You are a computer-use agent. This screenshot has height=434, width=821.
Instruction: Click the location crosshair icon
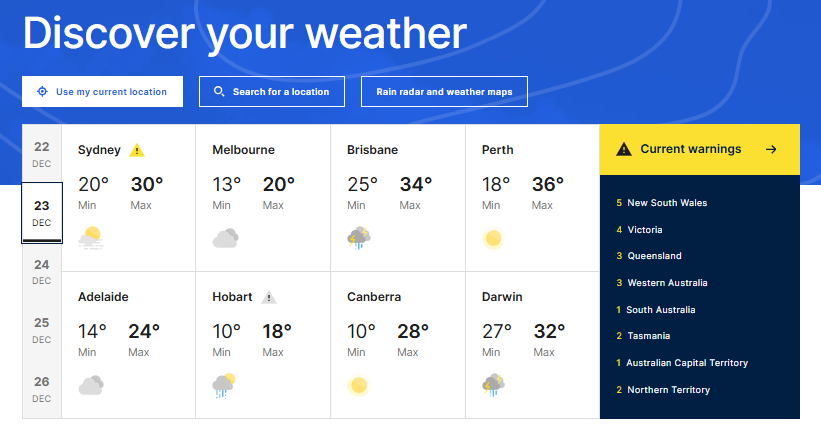42,91
